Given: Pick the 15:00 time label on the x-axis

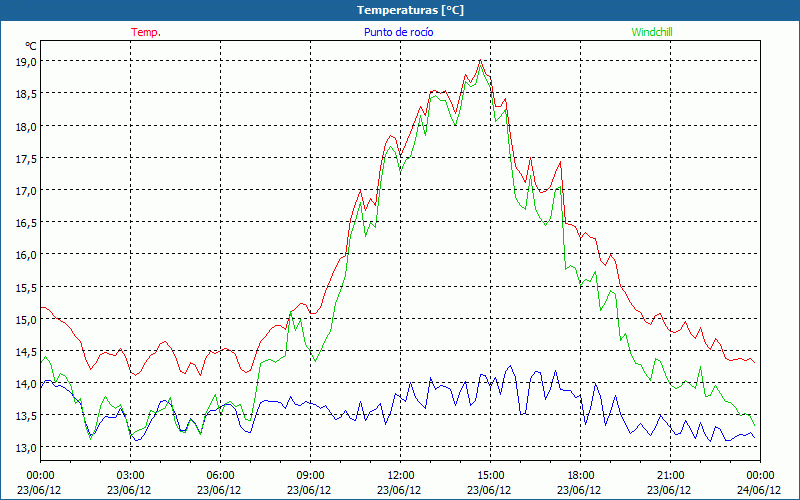Looking at the screenshot, I should (x=491, y=475).
